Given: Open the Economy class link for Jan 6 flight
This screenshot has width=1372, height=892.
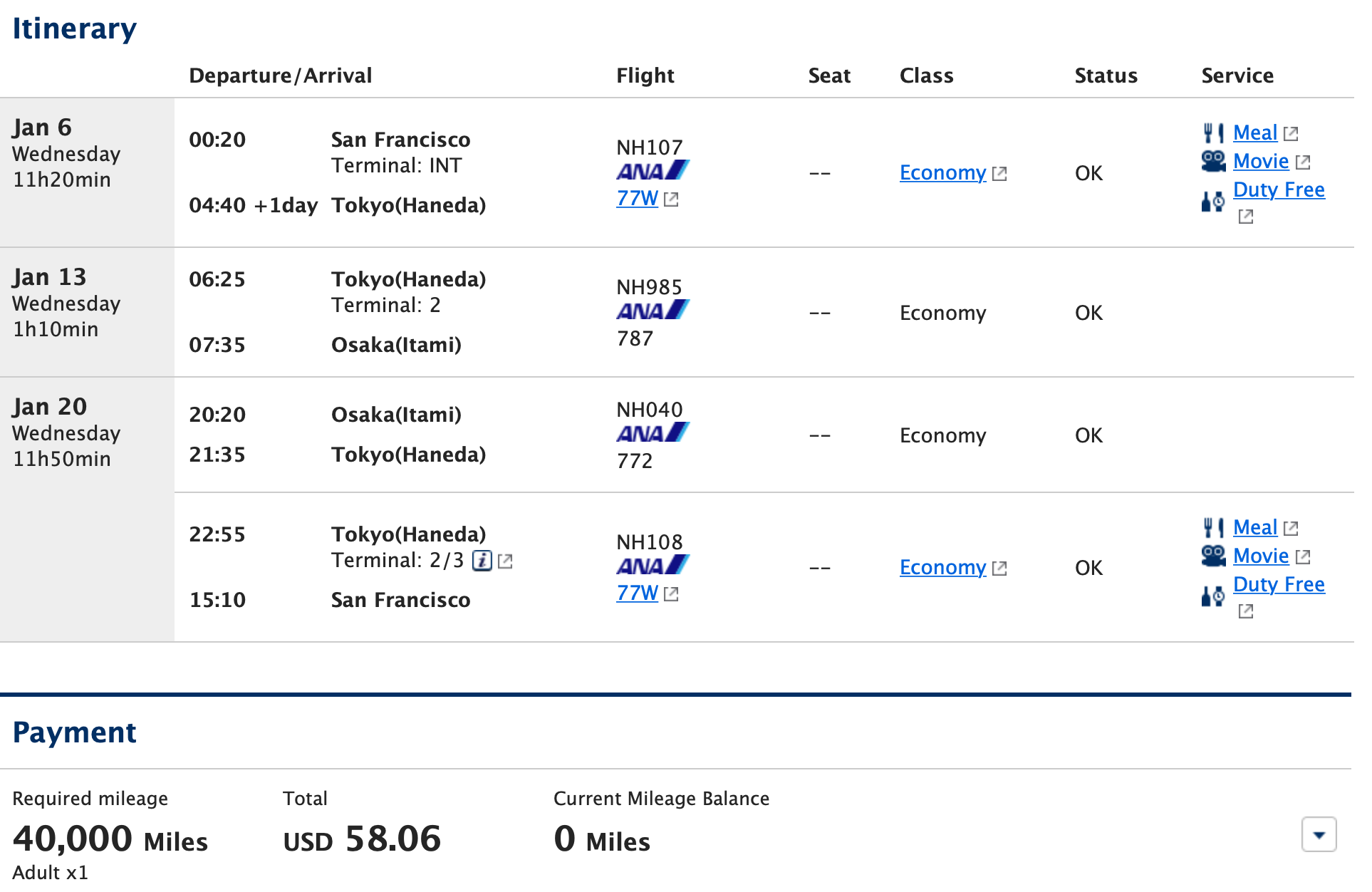Looking at the screenshot, I should coord(942,172).
